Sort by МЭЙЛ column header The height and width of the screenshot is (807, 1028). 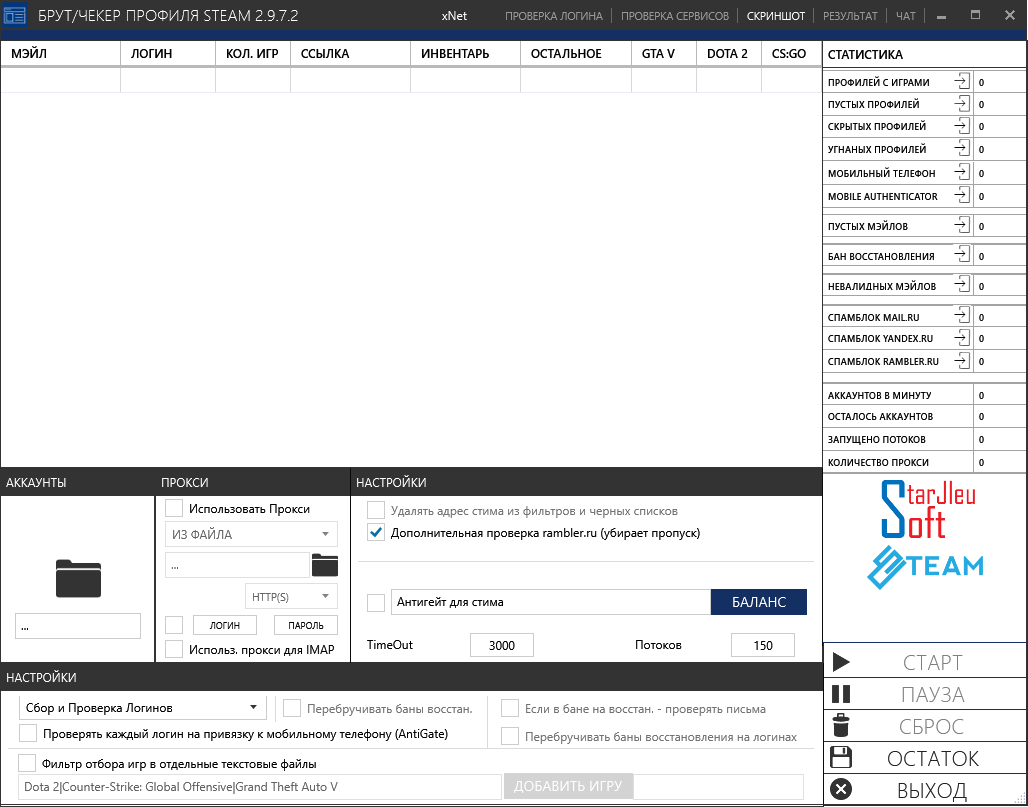tap(60, 54)
